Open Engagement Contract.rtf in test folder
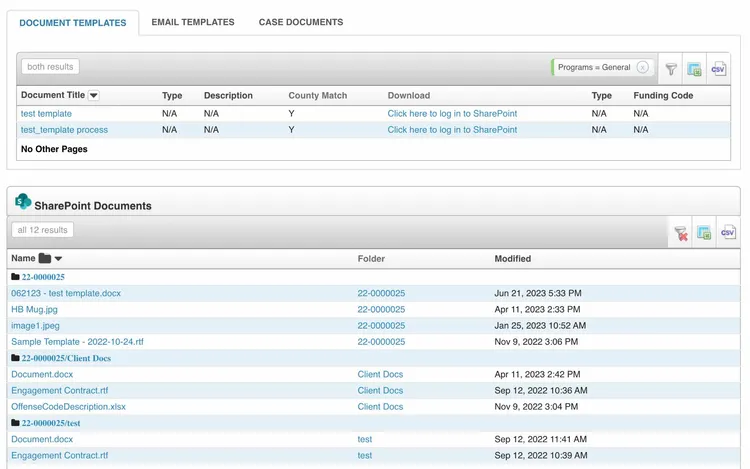The image size is (750, 469). (60, 456)
